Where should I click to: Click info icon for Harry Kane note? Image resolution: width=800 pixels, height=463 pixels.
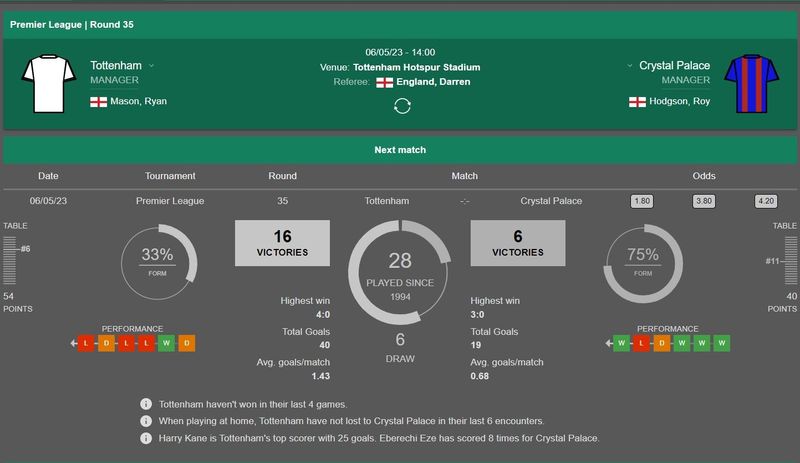point(146,438)
